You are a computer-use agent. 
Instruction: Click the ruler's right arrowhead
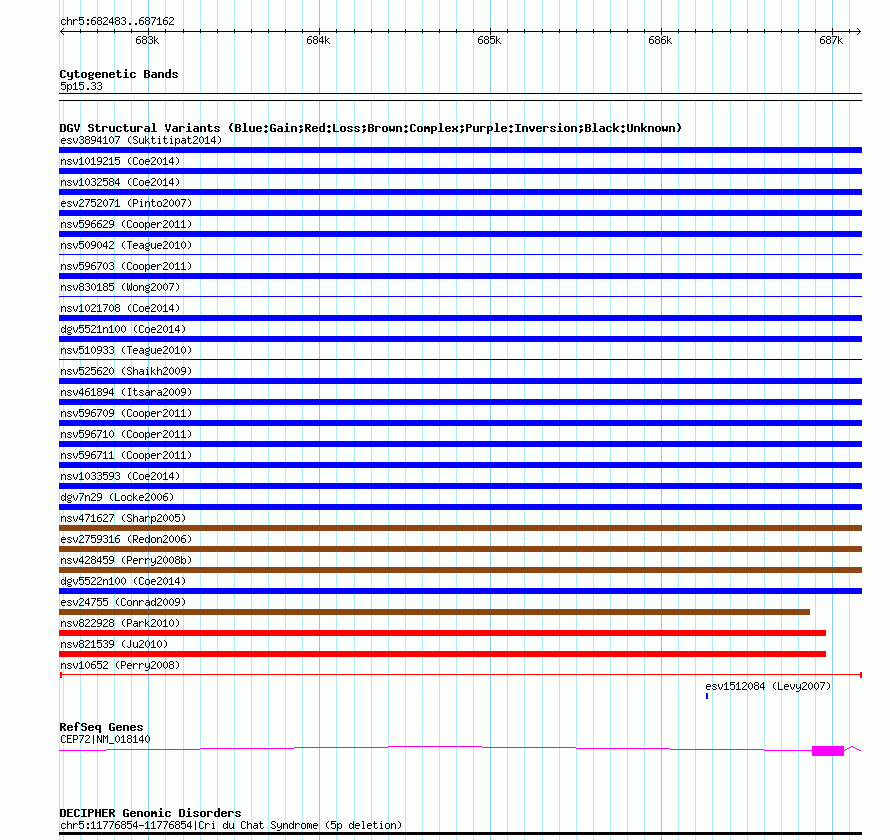[859, 31]
